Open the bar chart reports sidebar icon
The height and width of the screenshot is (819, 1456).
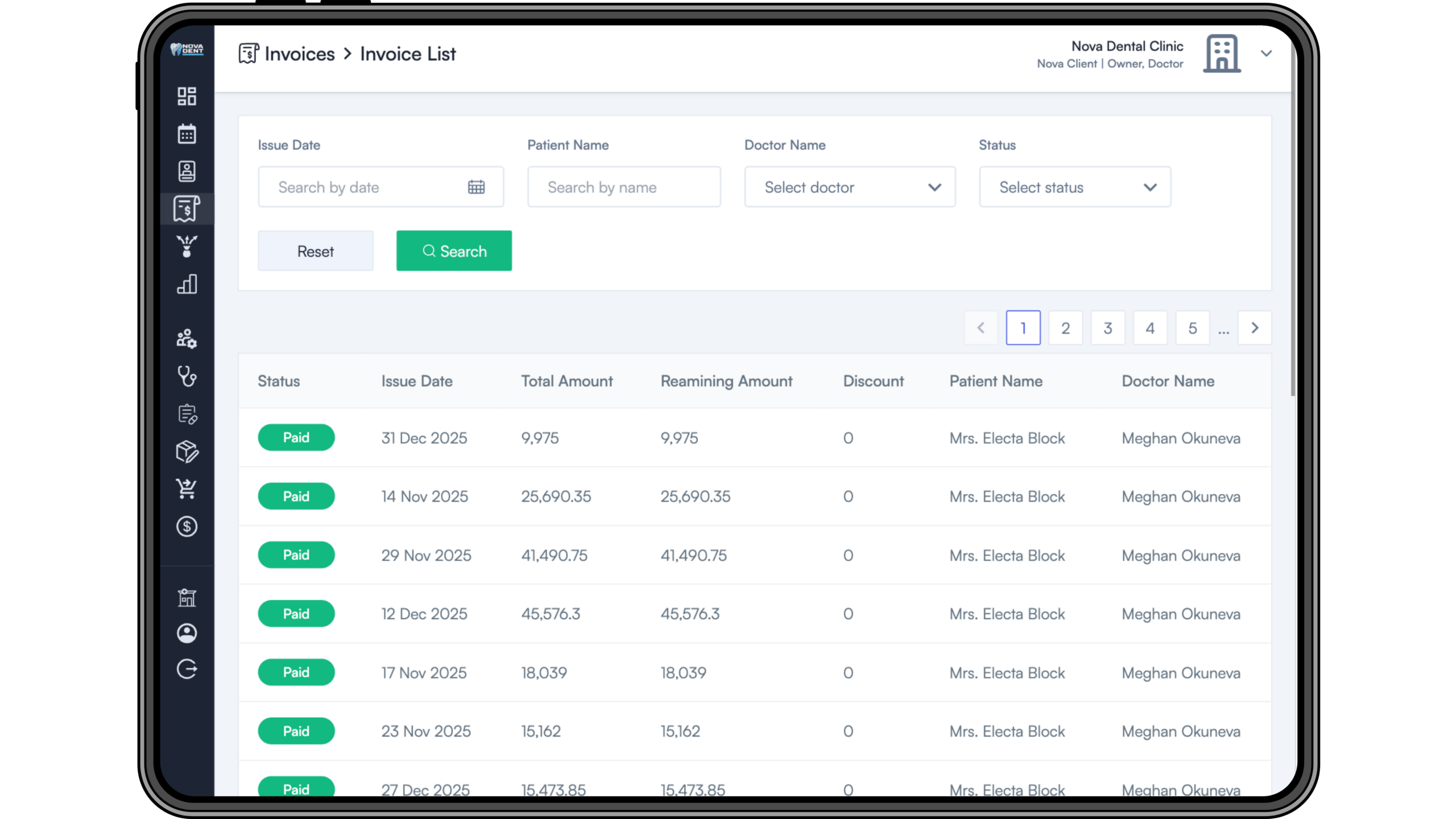coord(187,284)
